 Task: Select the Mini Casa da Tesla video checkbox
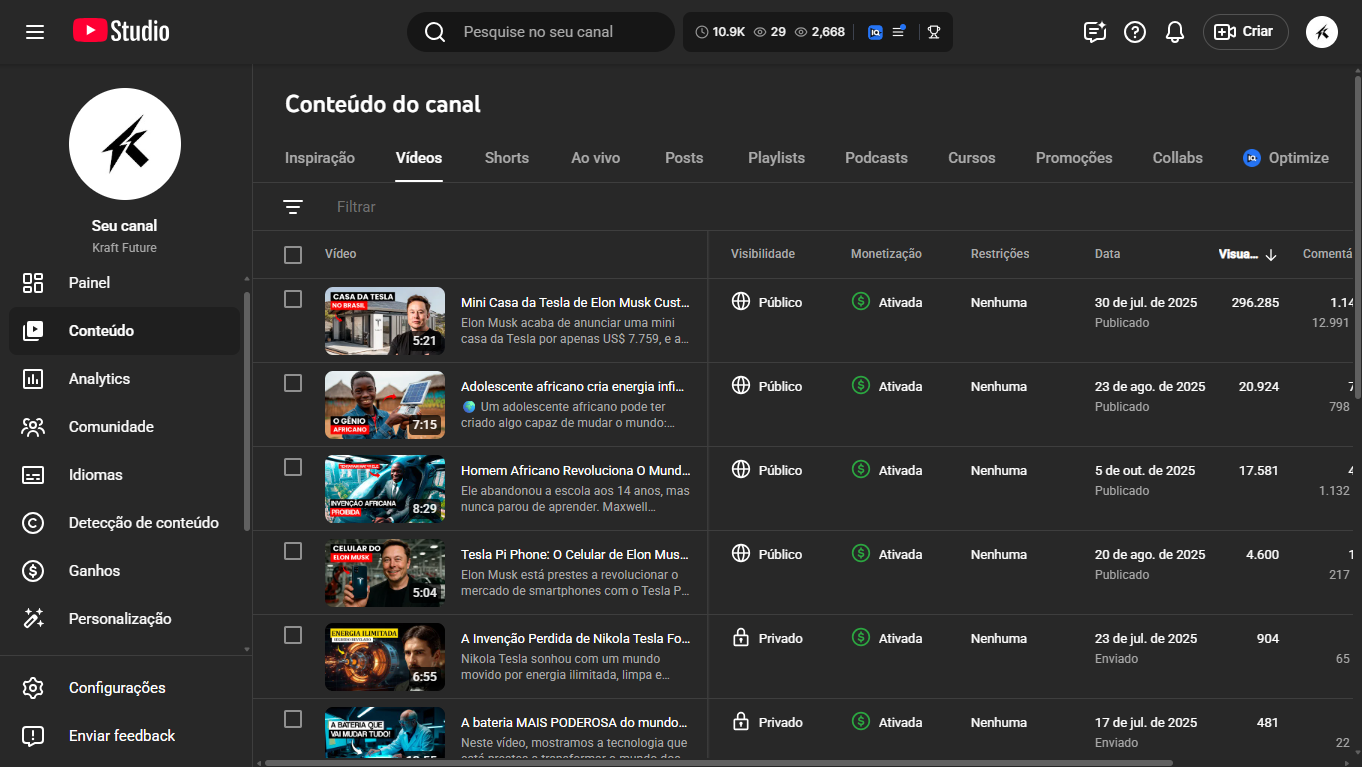293,299
